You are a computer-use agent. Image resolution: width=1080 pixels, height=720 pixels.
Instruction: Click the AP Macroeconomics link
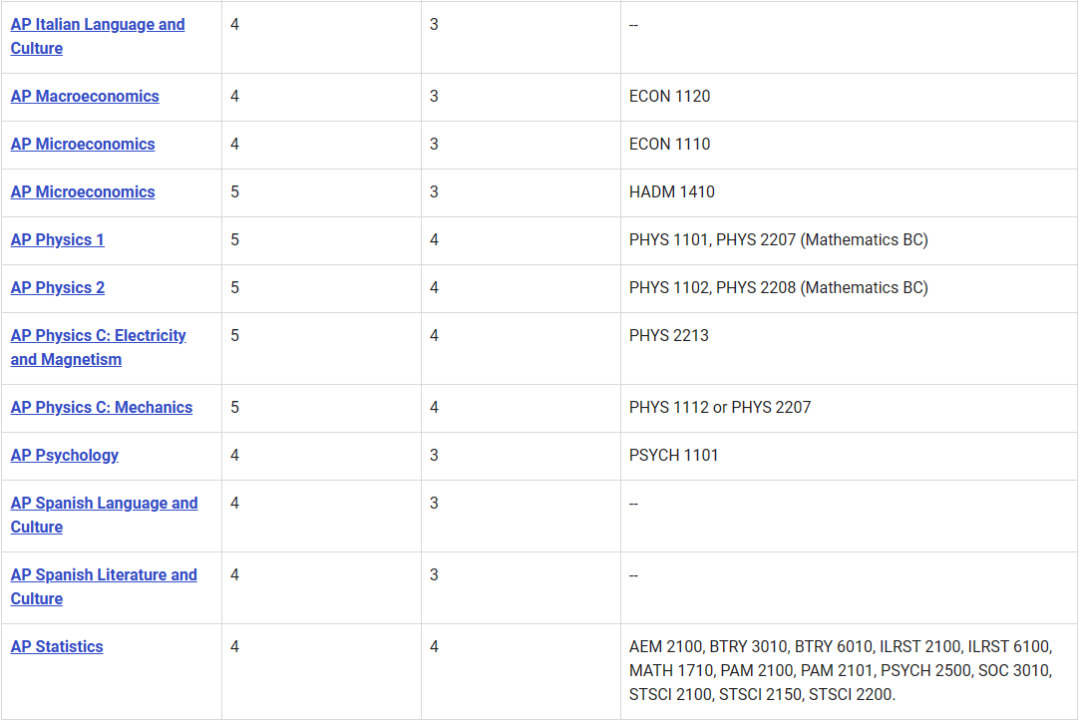pyautogui.click(x=85, y=97)
